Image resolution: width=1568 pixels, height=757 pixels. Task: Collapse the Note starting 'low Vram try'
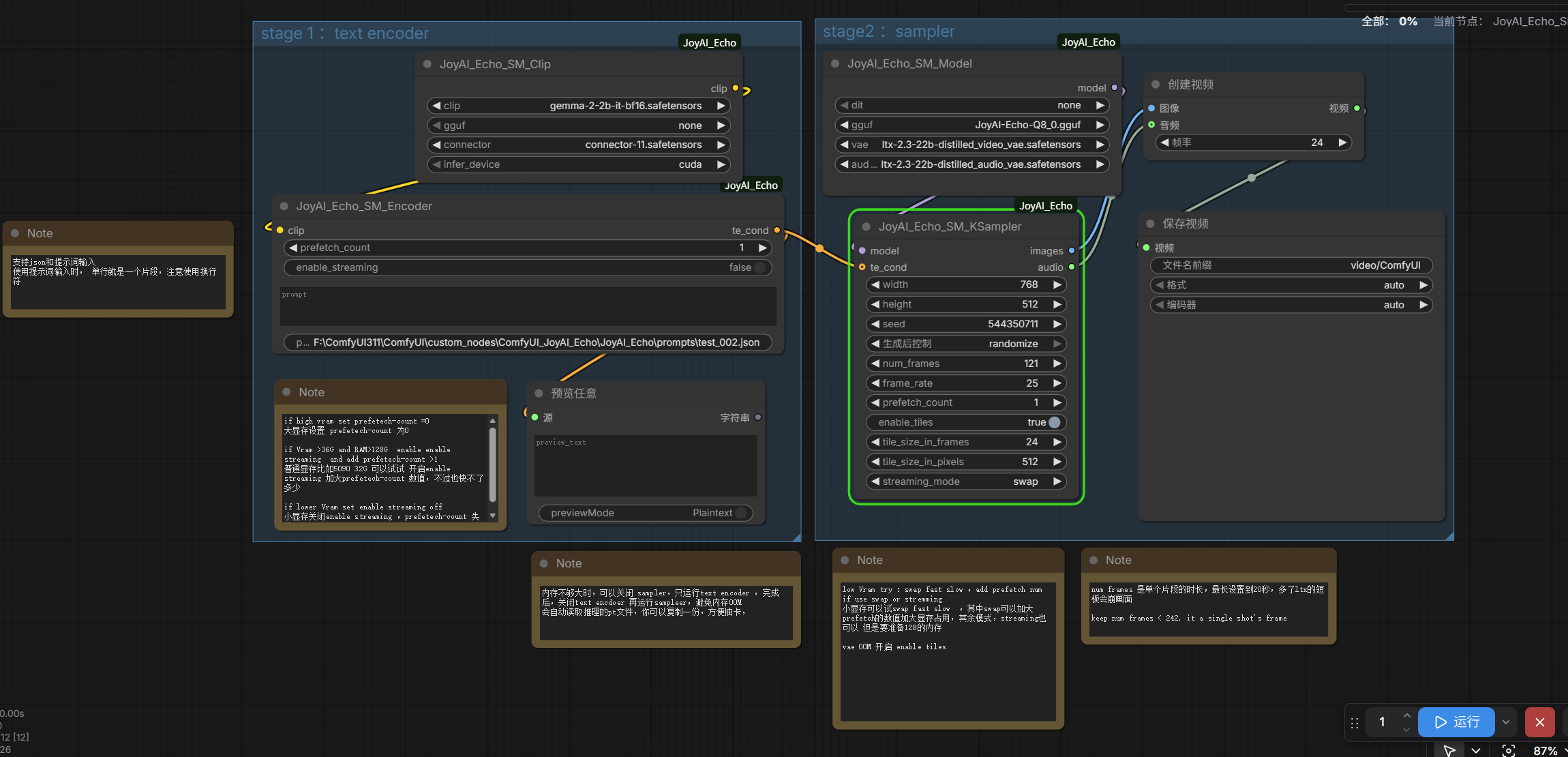coord(845,560)
